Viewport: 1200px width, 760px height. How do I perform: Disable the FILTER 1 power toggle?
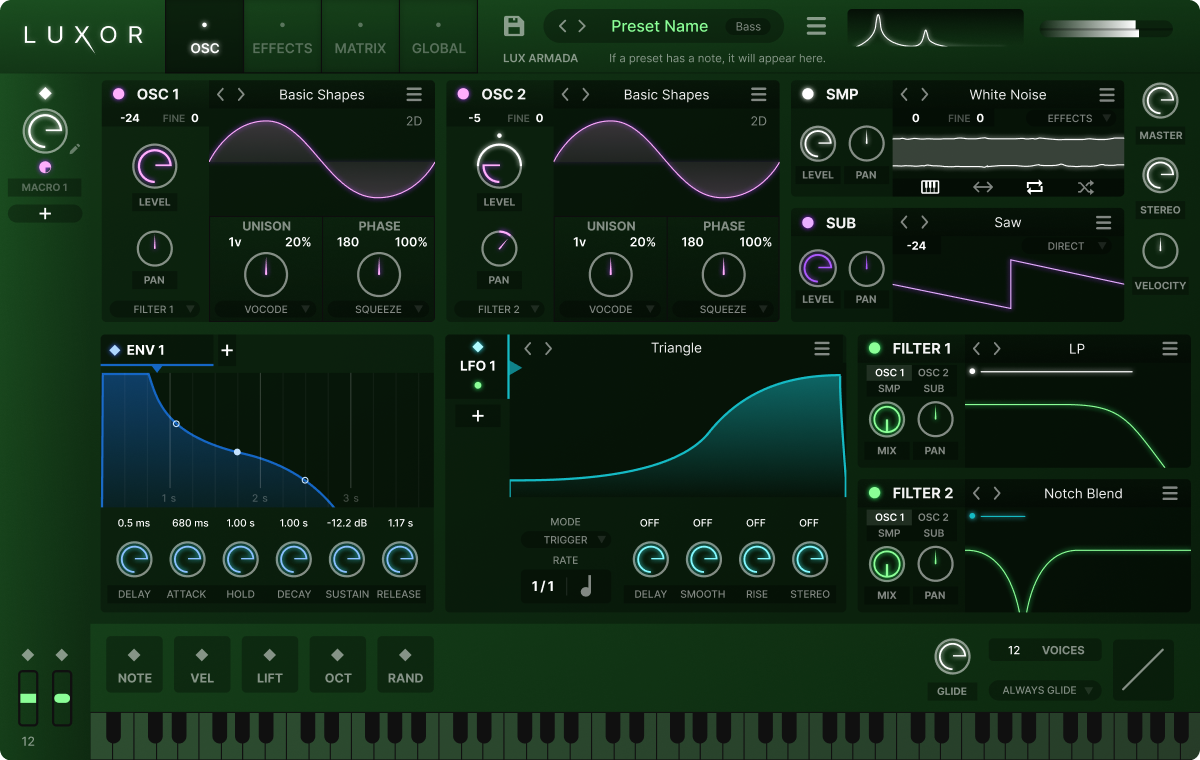pos(874,349)
